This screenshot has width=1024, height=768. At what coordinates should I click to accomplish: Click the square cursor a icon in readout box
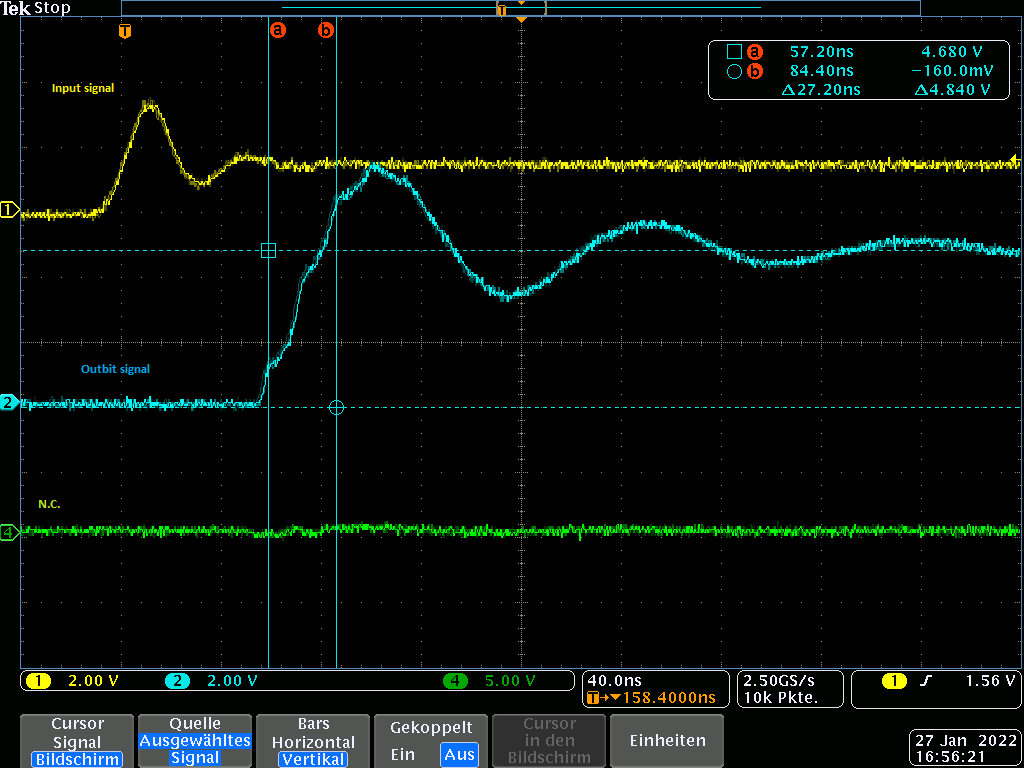click(x=733, y=51)
